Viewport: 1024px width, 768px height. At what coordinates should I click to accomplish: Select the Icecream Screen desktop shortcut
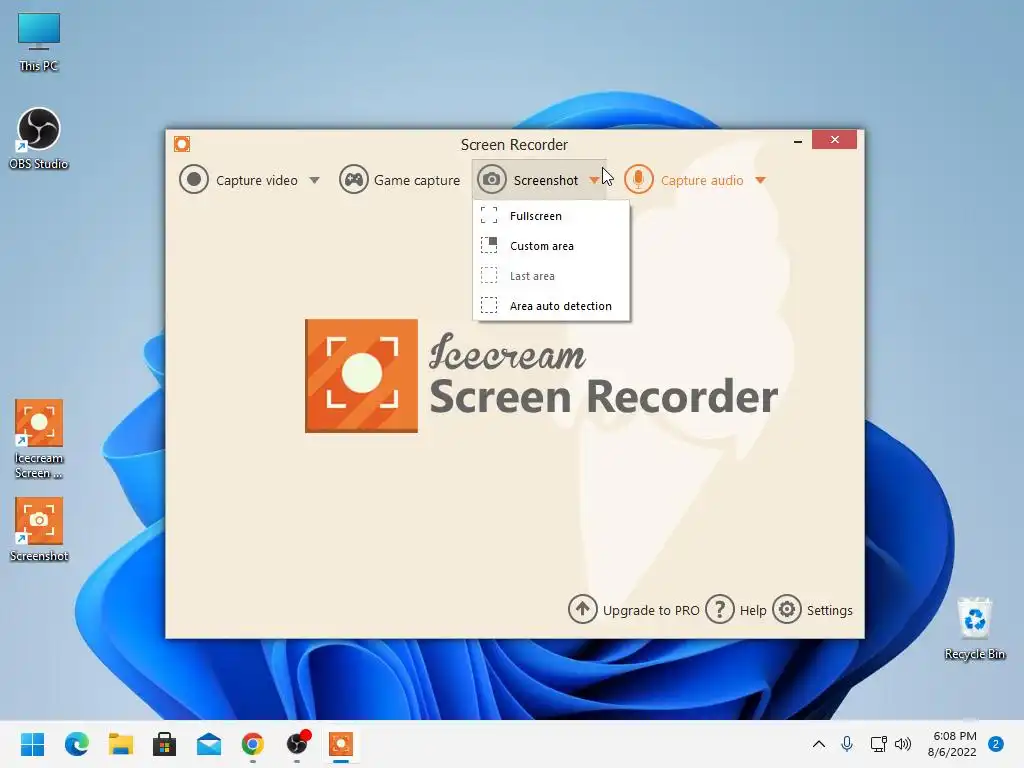pyautogui.click(x=39, y=439)
